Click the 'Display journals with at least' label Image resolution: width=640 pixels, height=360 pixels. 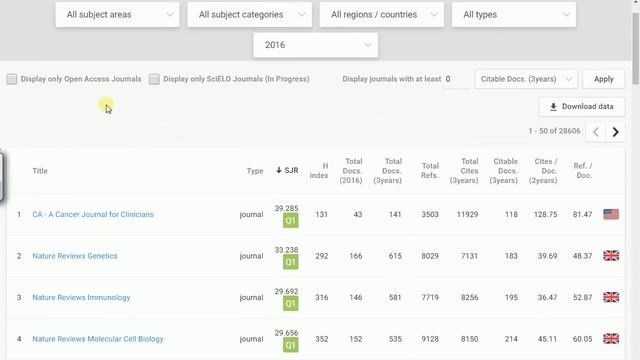392,79
